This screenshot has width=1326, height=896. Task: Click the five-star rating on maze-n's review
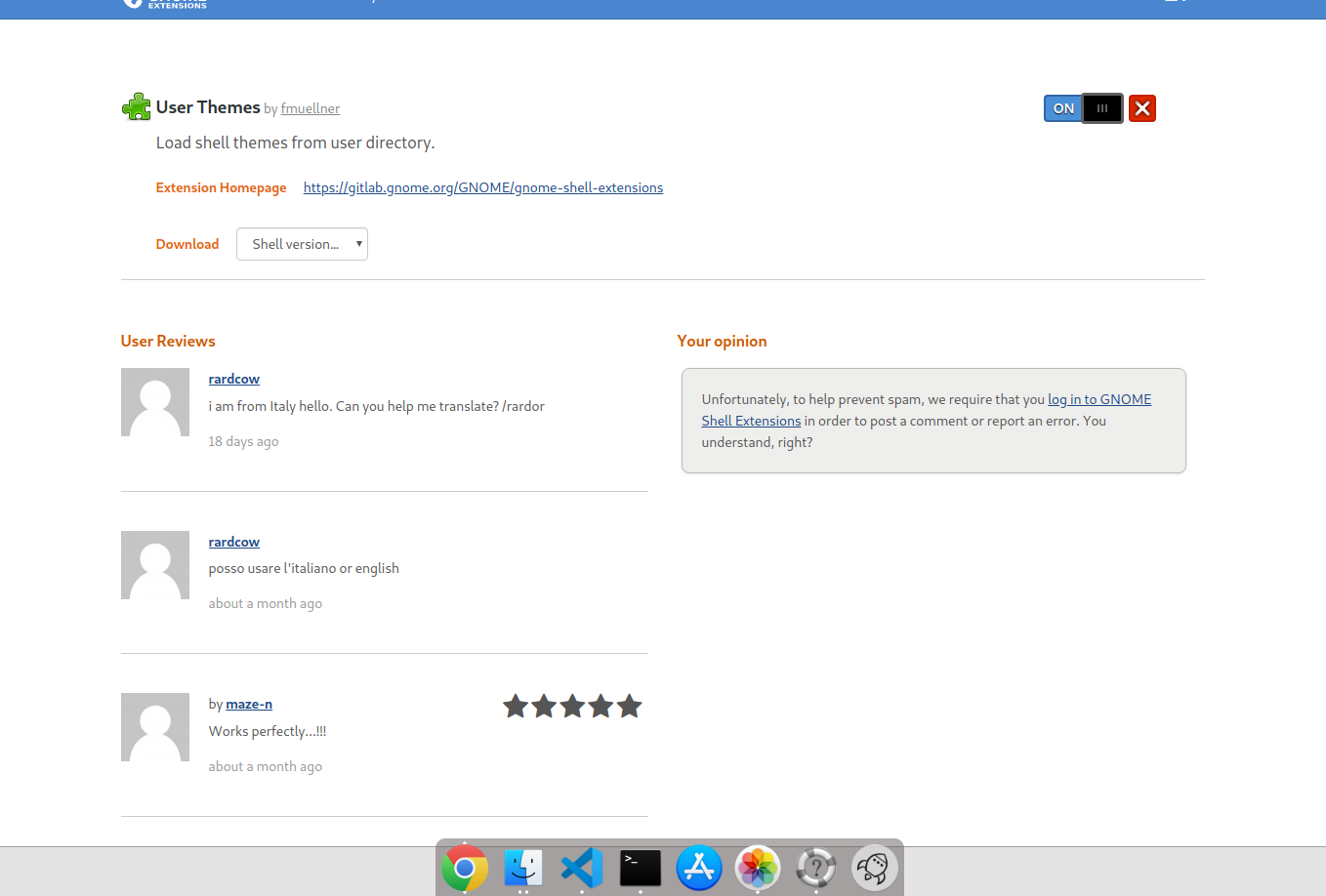(x=572, y=706)
